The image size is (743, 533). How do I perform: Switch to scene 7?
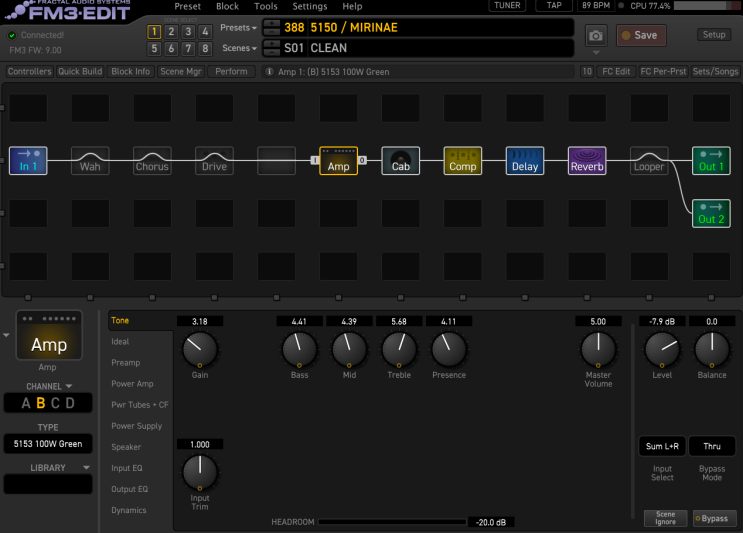click(188, 48)
